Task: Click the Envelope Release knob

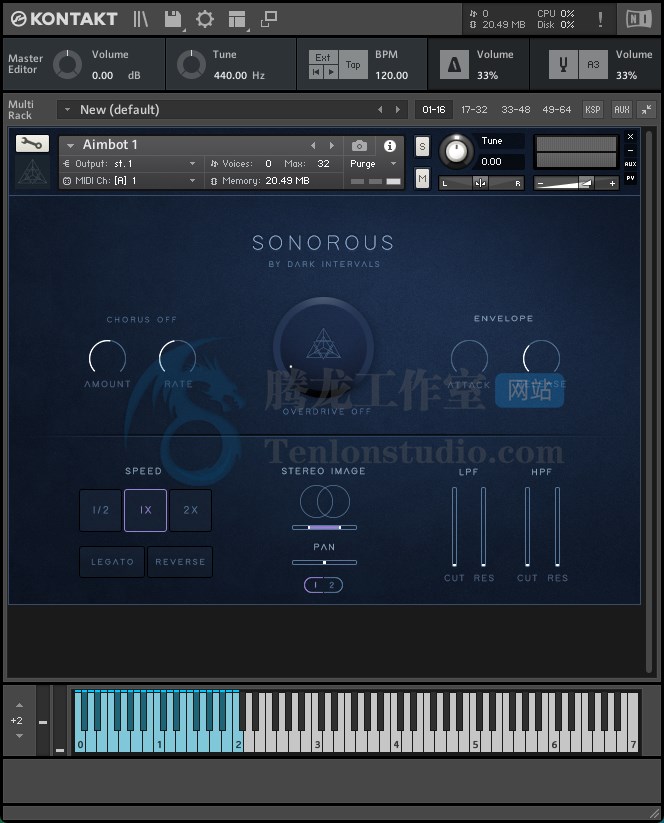Action: point(541,358)
